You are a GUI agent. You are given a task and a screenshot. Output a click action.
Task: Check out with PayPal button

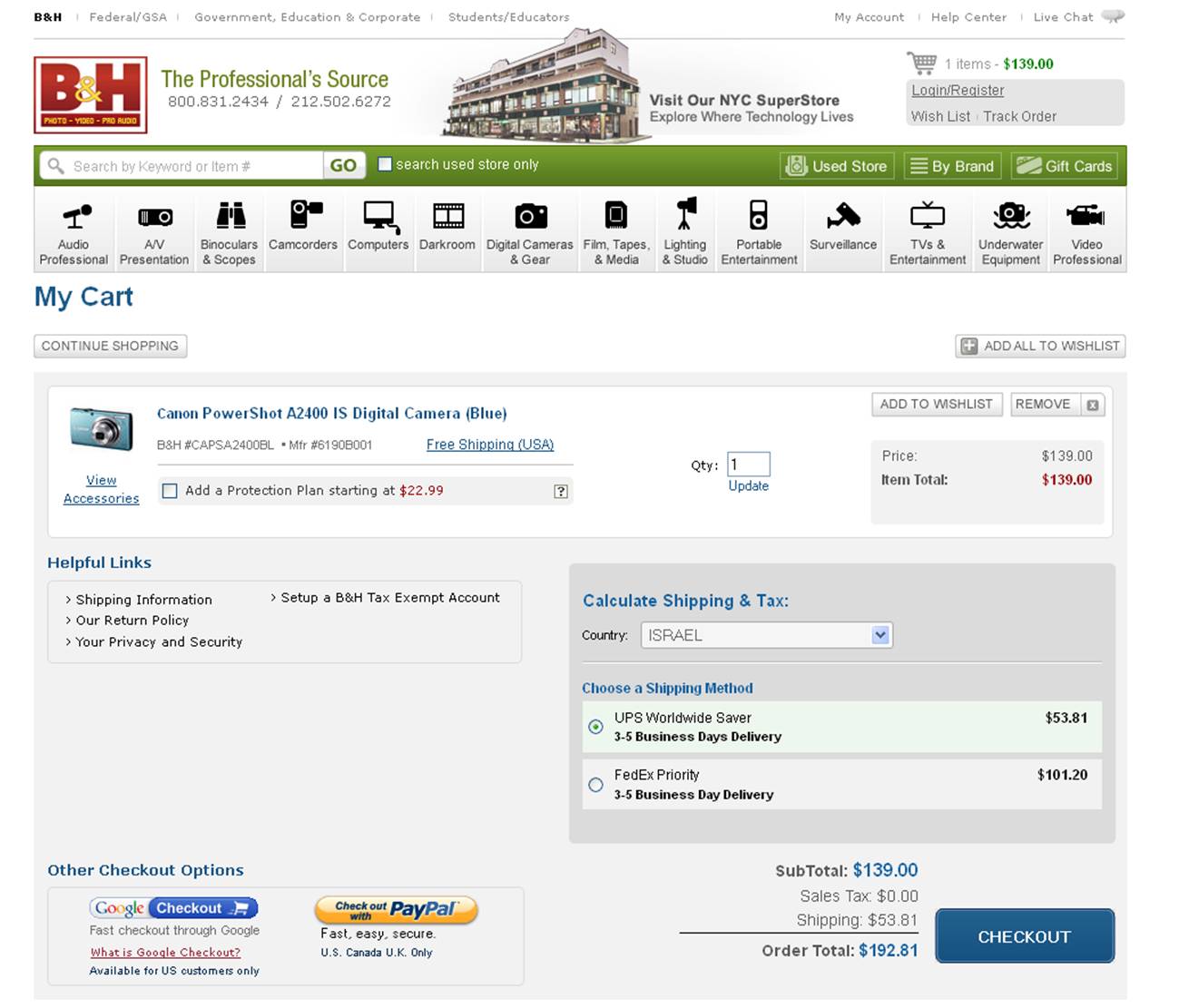coord(396,909)
